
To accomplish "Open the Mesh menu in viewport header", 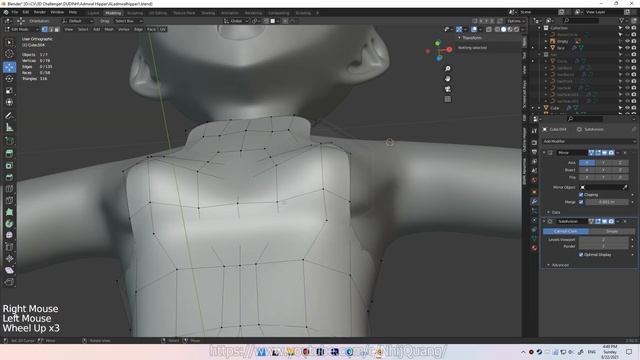I will click(x=109, y=29).
